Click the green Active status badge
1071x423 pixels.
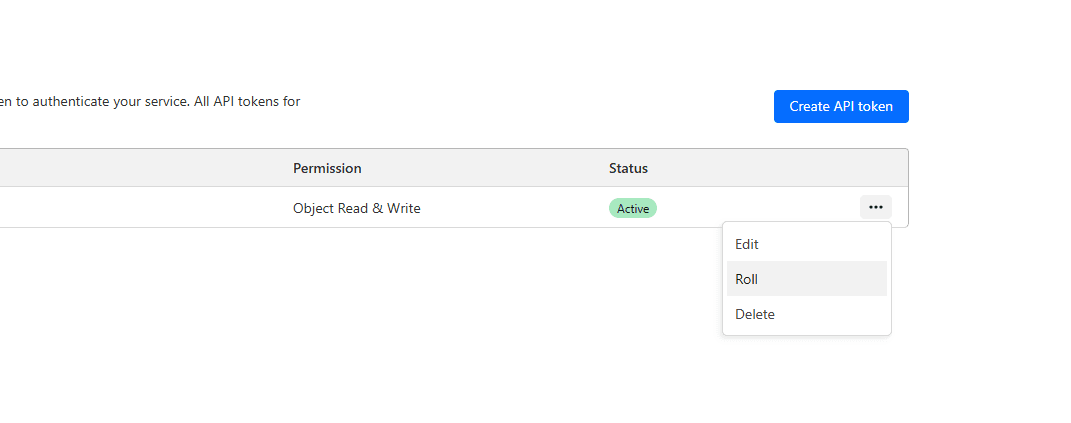click(632, 208)
